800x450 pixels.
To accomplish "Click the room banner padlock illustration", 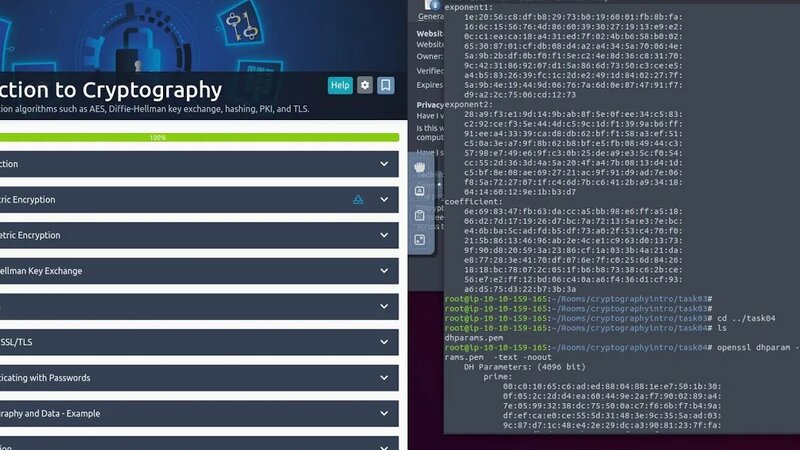I will point(139,48).
